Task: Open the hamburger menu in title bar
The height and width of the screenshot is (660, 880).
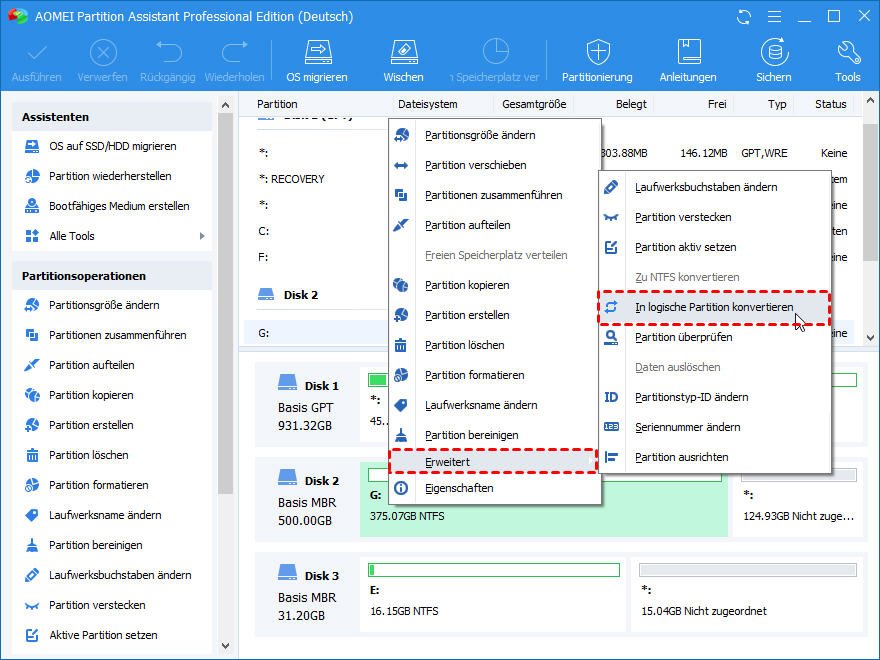Action: (774, 17)
